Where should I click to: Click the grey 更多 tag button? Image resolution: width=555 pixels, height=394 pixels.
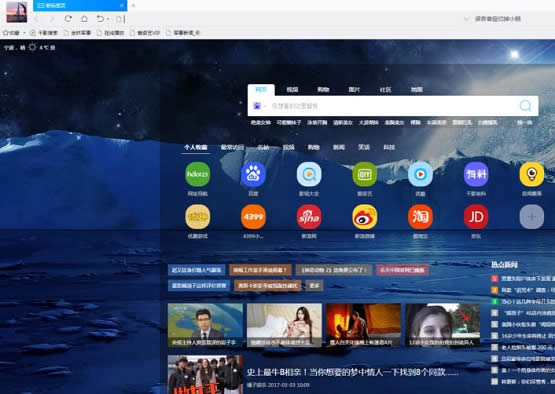click(x=315, y=285)
